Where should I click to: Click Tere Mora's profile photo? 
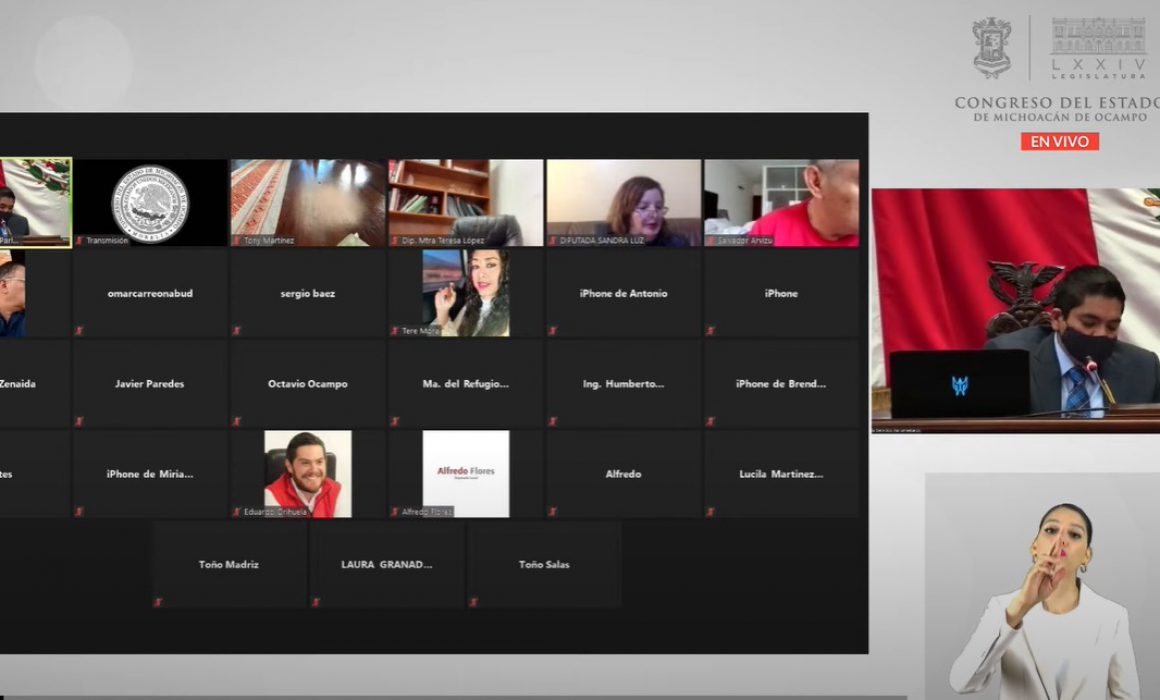(x=466, y=293)
